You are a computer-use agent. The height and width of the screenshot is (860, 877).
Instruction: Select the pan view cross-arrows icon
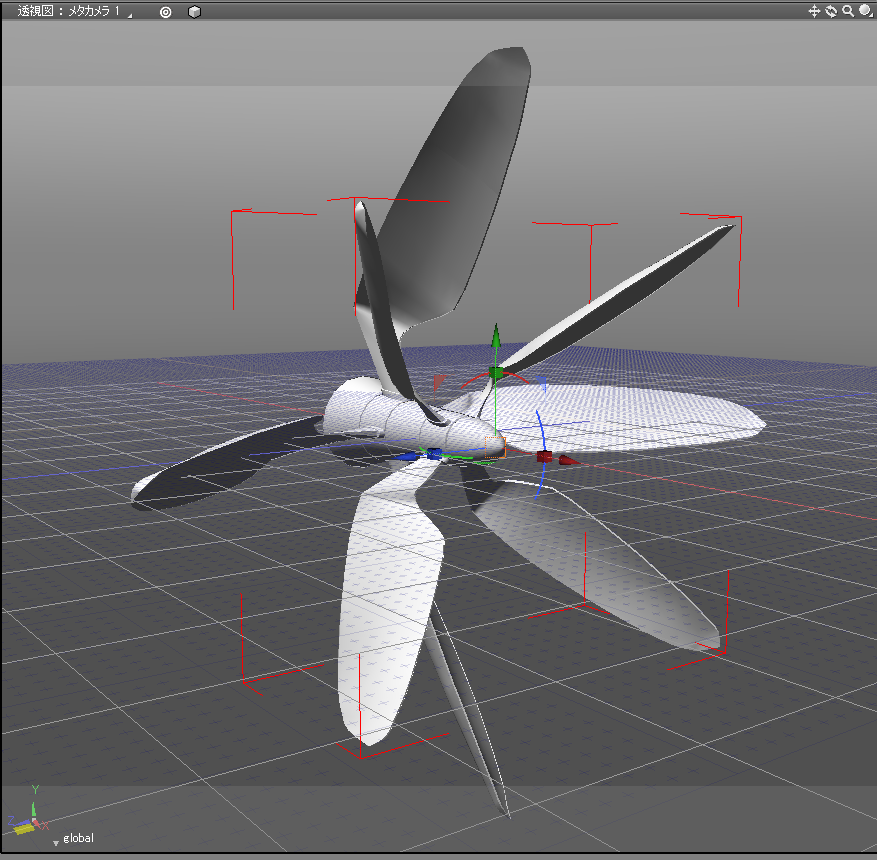(814, 11)
